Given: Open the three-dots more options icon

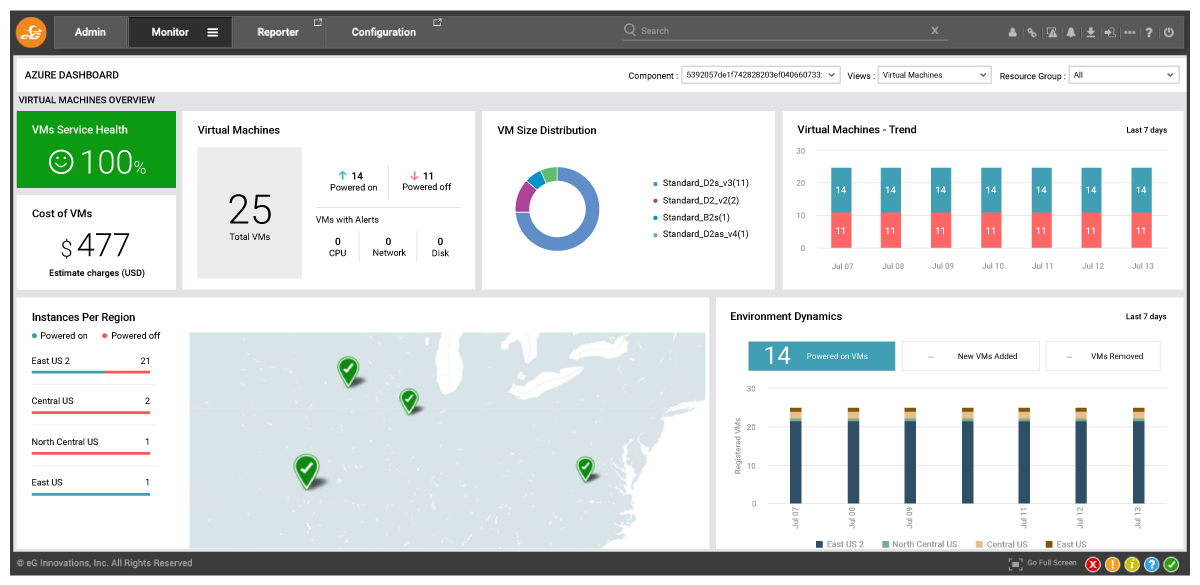Looking at the screenshot, I should pyautogui.click(x=1130, y=32).
